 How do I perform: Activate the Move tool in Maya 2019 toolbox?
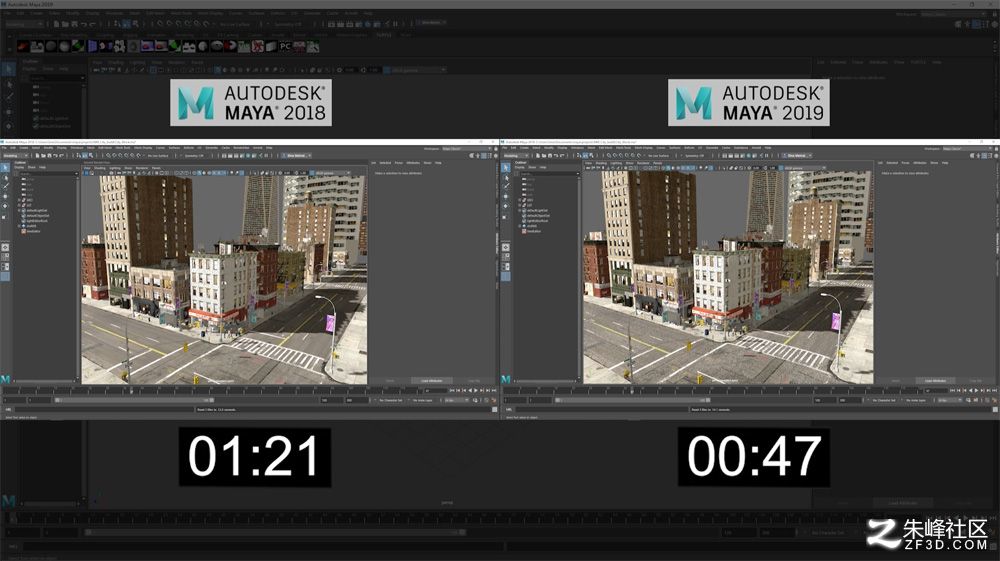(x=506, y=196)
